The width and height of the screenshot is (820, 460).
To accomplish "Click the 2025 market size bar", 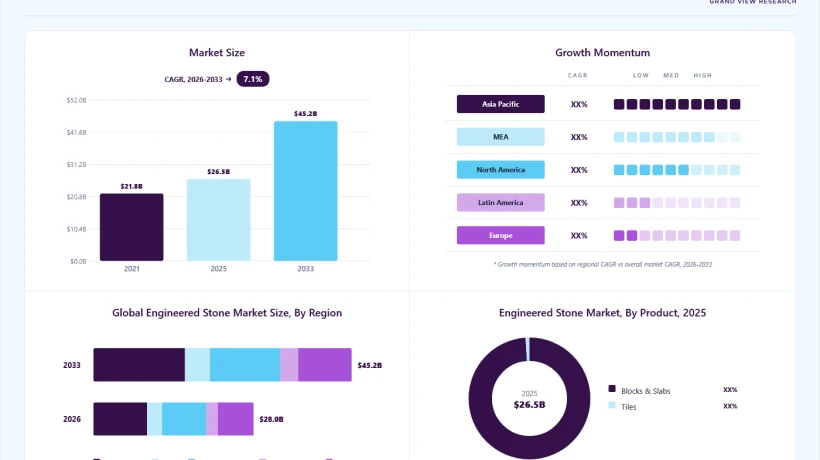I will [219, 220].
